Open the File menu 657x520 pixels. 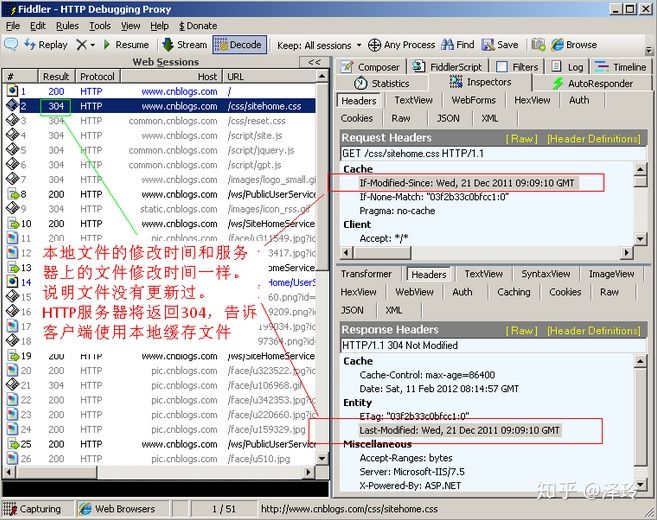tap(13, 26)
